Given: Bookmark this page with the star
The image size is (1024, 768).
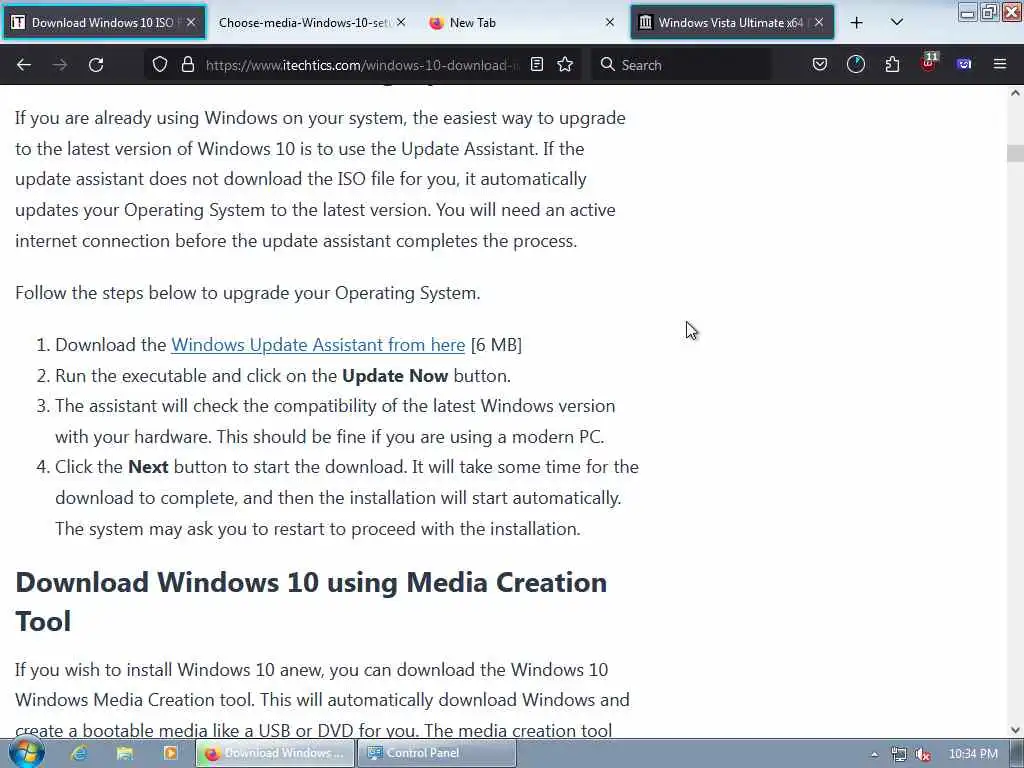Looking at the screenshot, I should pyautogui.click(x=566, y=65).
